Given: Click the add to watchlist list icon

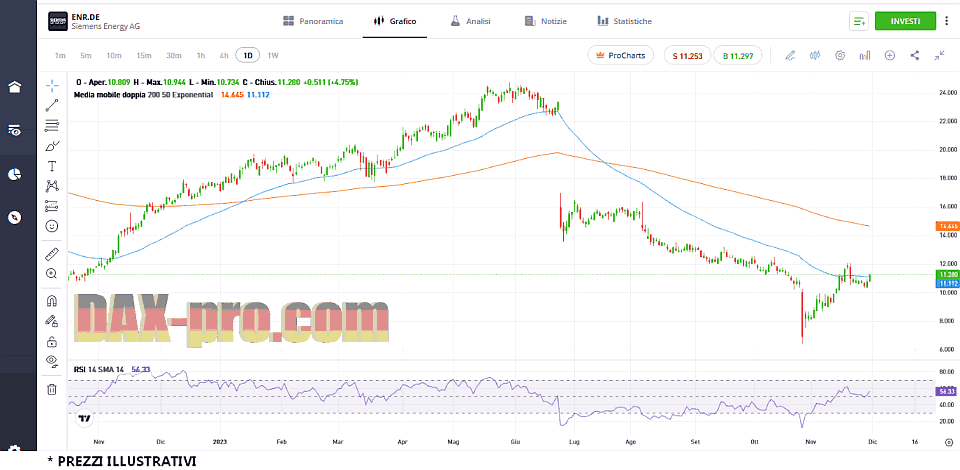Looking at the screenshot, I should [x=859, y=21].
